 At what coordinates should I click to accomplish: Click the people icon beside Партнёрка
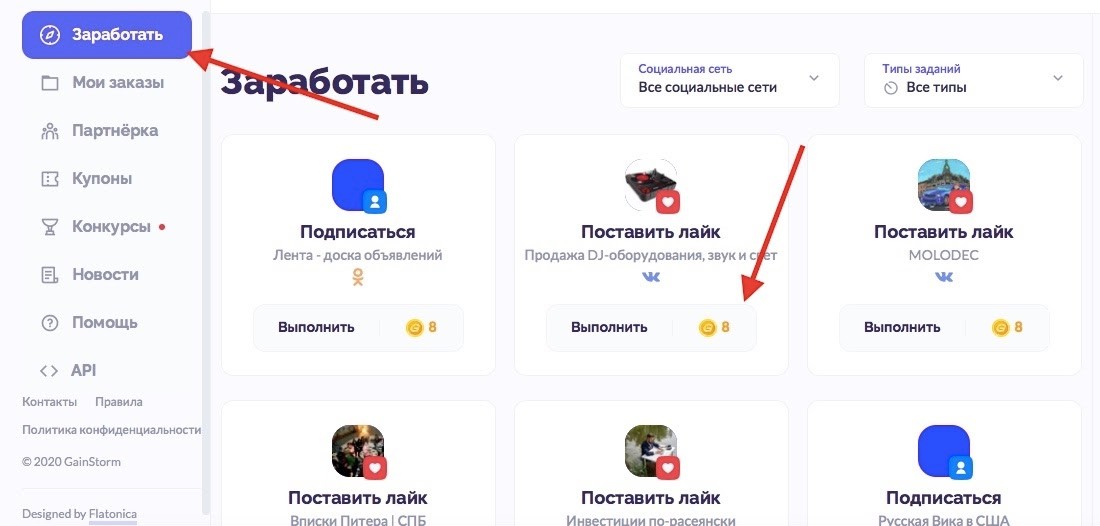(x=50, y=131)
